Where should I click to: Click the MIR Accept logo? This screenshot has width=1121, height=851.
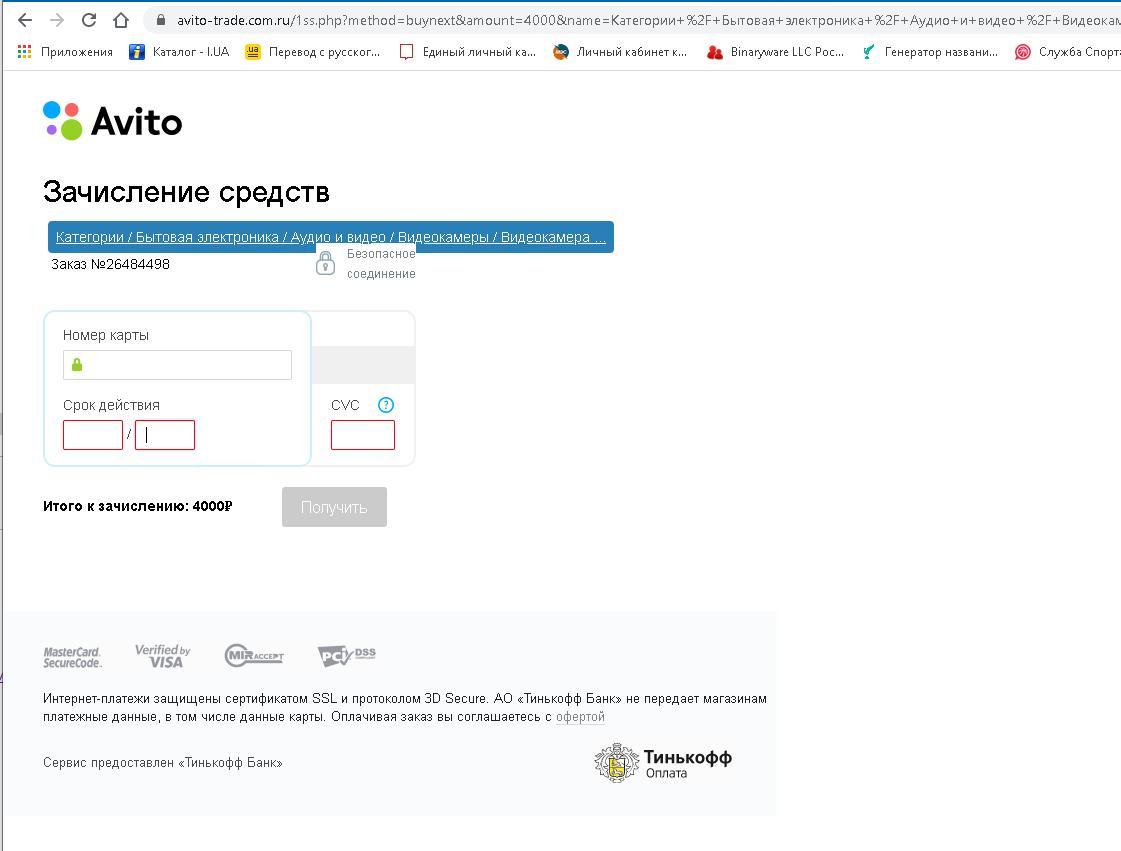[x=254, y=655]
